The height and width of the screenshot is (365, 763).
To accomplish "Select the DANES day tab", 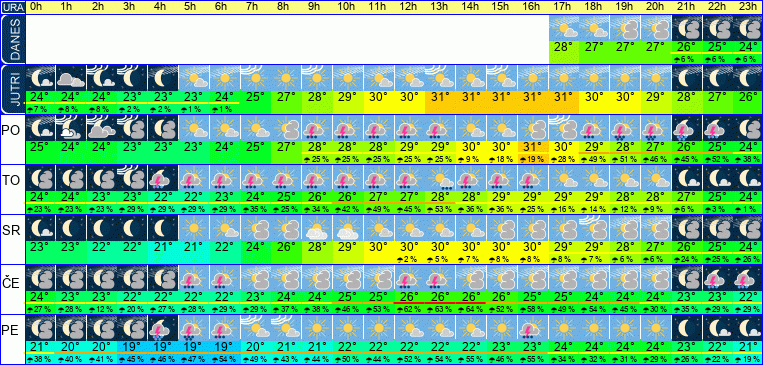I will click(12, 39).
